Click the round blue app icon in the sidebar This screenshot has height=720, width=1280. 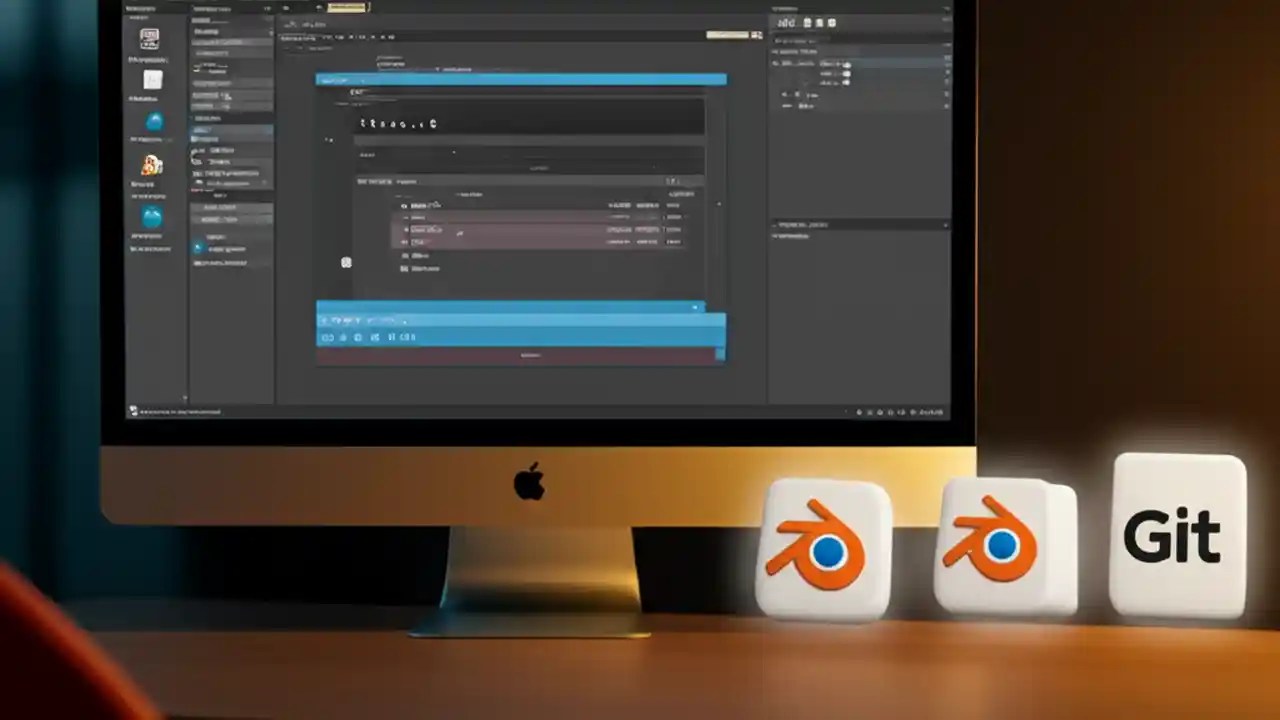[x=153, y=122]
